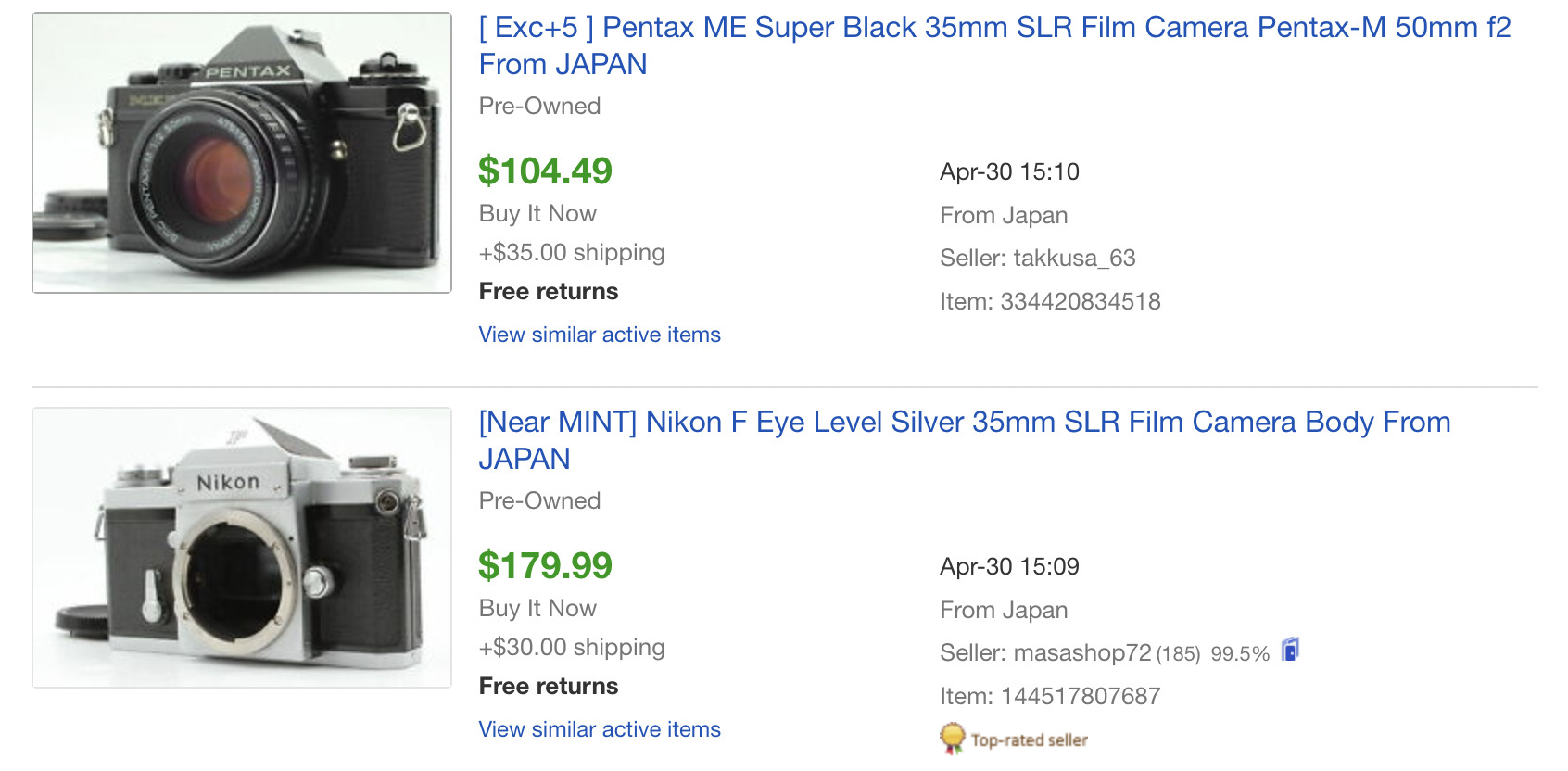This screenshot has height=771, width=1568.
Task: Click Free returns under the Pentax listing
Action: pos(549,291)
